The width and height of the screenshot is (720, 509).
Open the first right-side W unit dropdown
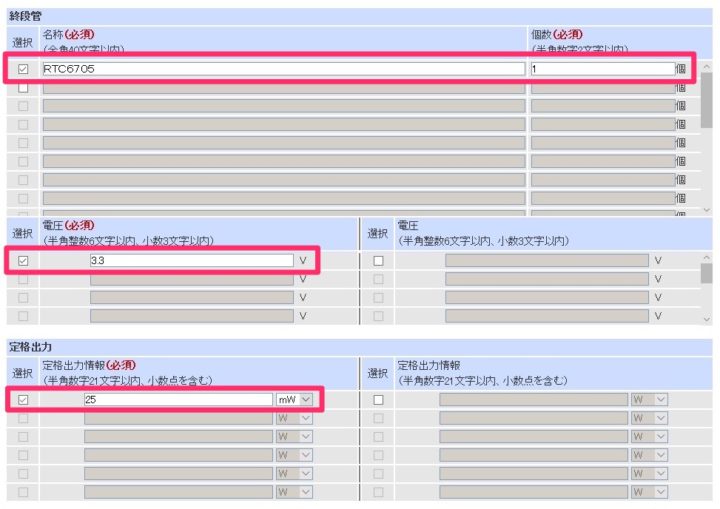pyautogui.click(x=649, y=399)
